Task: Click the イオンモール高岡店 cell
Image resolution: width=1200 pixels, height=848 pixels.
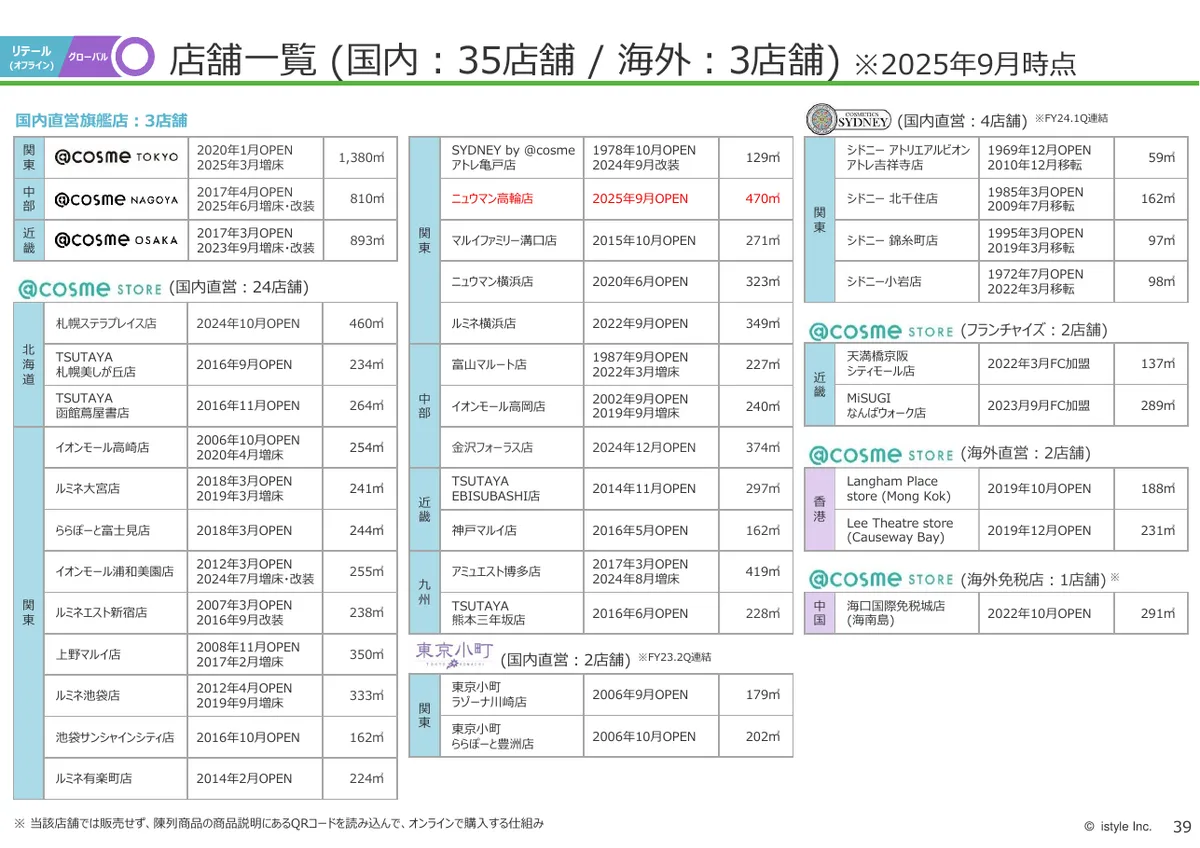Action: click(511, 406)
